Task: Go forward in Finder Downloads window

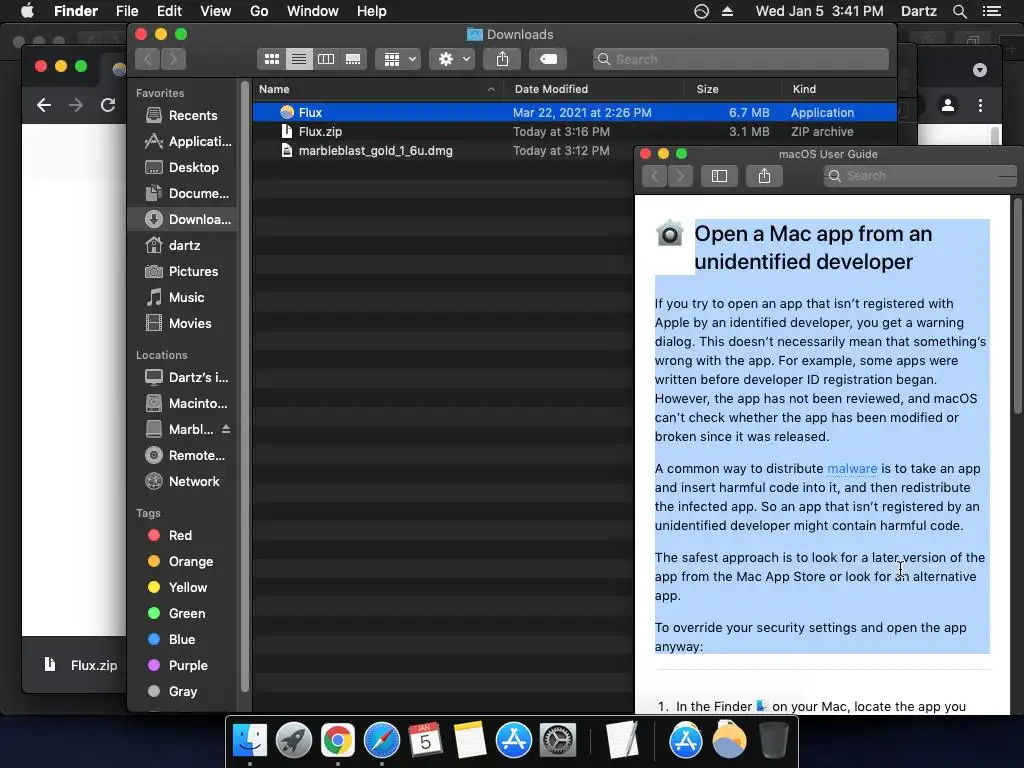Action: [x=173, y=59]
